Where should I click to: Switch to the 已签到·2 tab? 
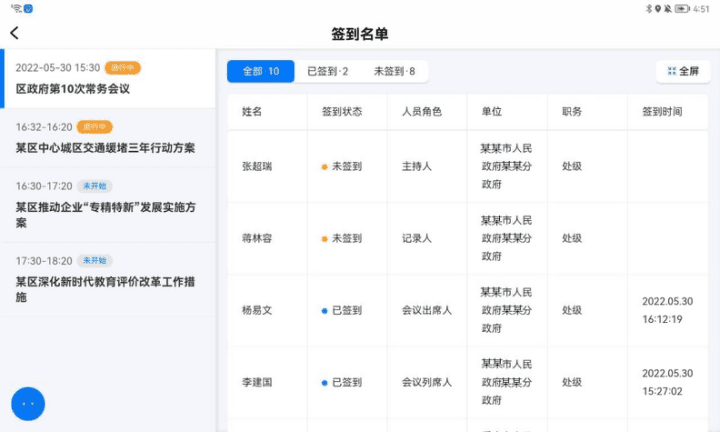pyautogui.click(x=328, y=71)
